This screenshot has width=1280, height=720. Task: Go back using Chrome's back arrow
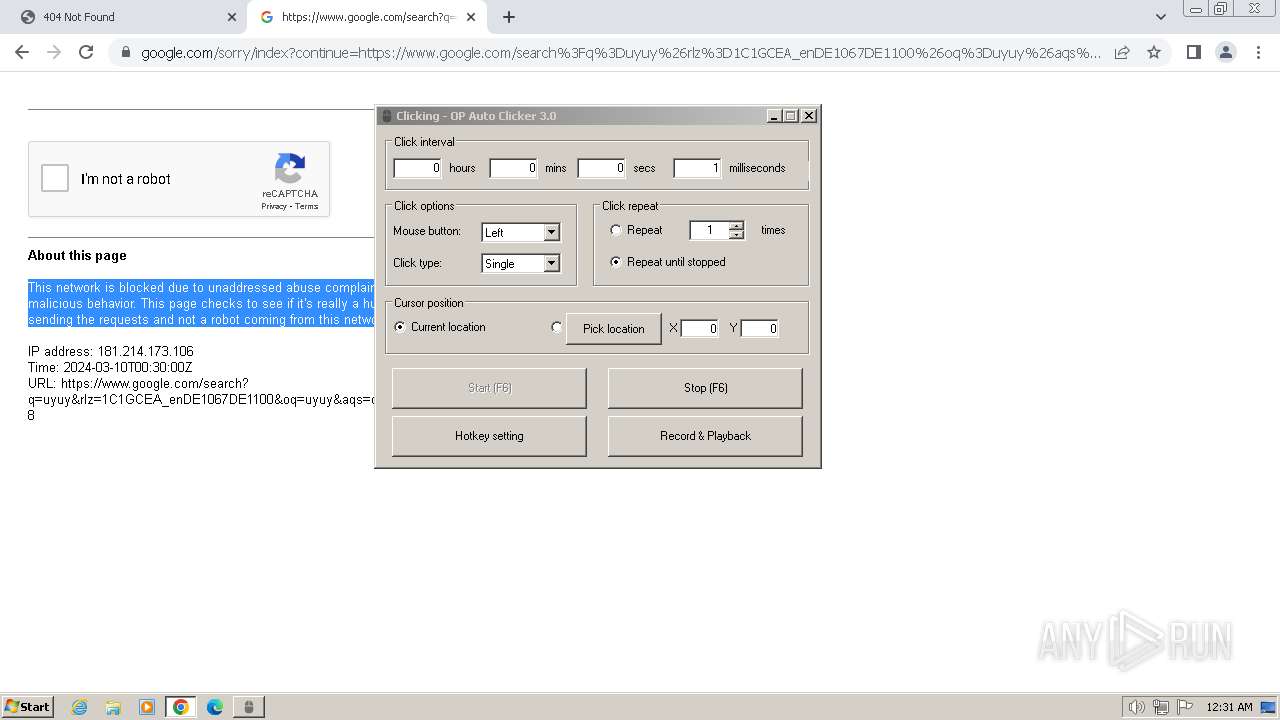point(22,52)
